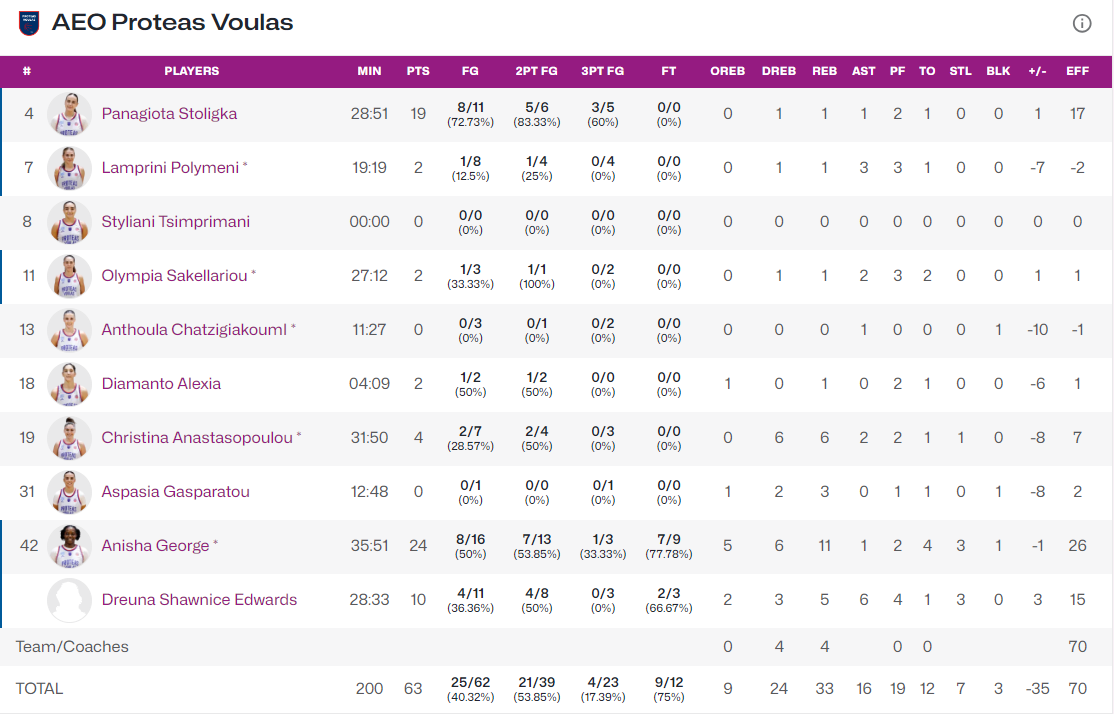The width and height of the screenshot is (1114, 714).
Task: Open Lamprini Polymeni player link
Action: (170, 168)
